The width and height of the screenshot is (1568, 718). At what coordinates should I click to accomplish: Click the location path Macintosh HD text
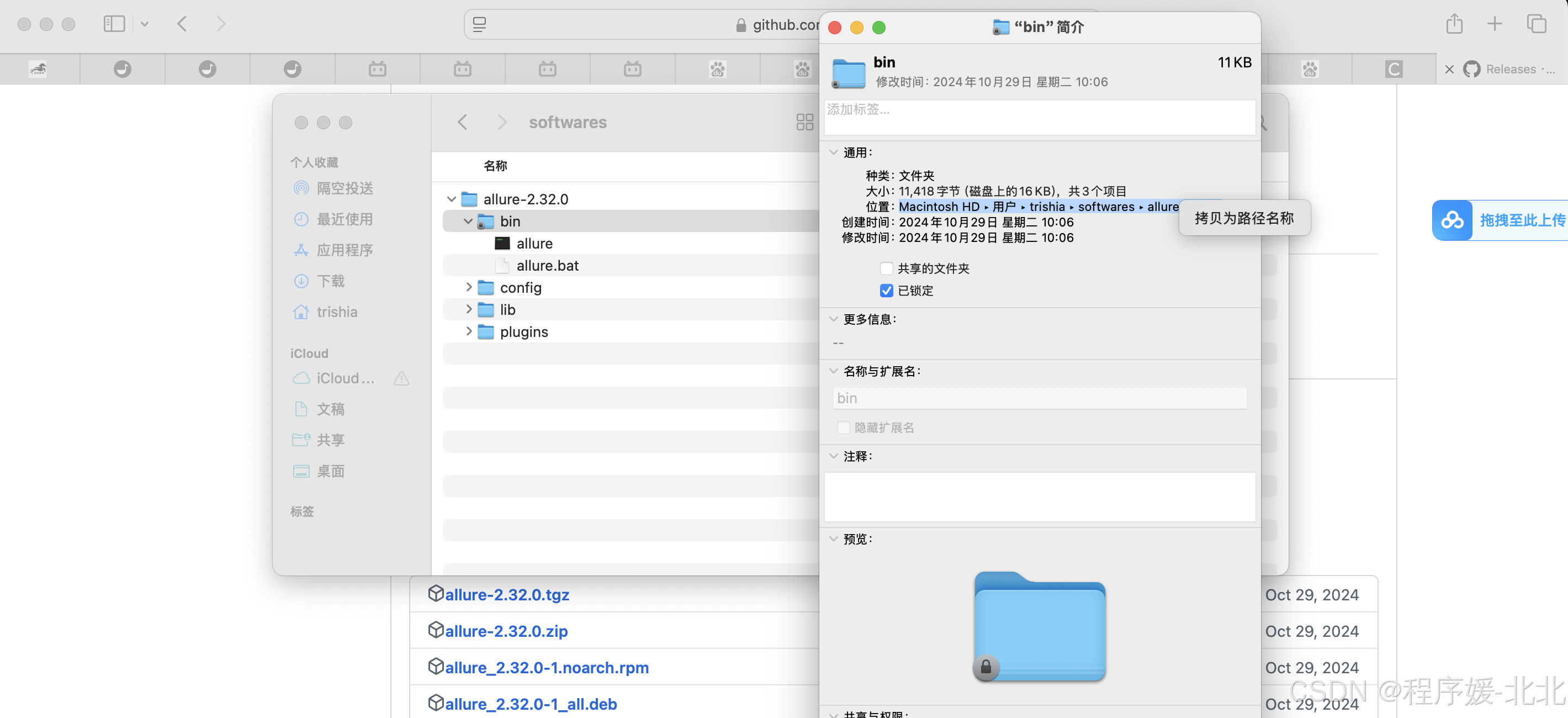pos(939,207)
